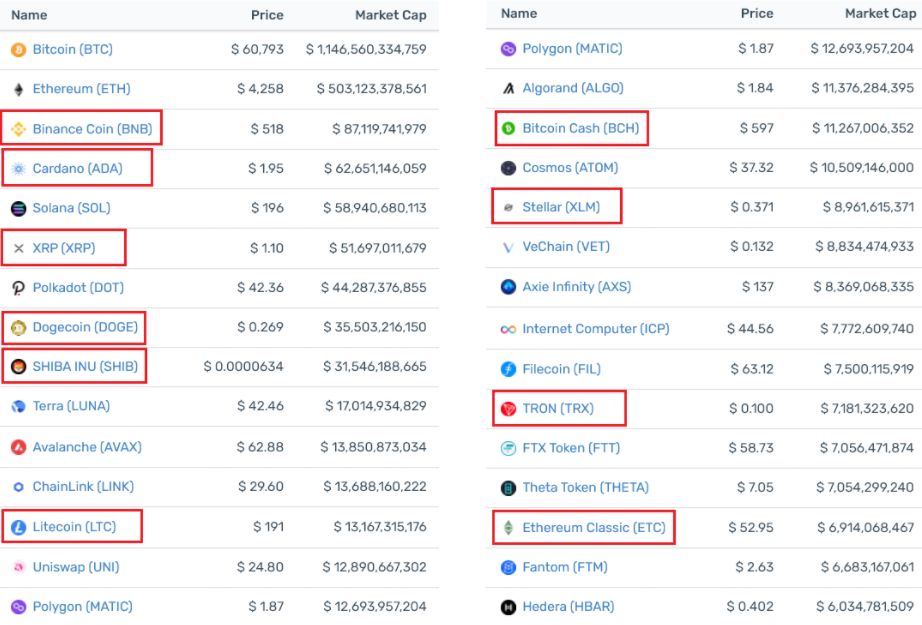Screen dimensions: 922x625
Task: Click the Ethereum (ETH) diamond logo icon
Action: (x=18, y=89)
